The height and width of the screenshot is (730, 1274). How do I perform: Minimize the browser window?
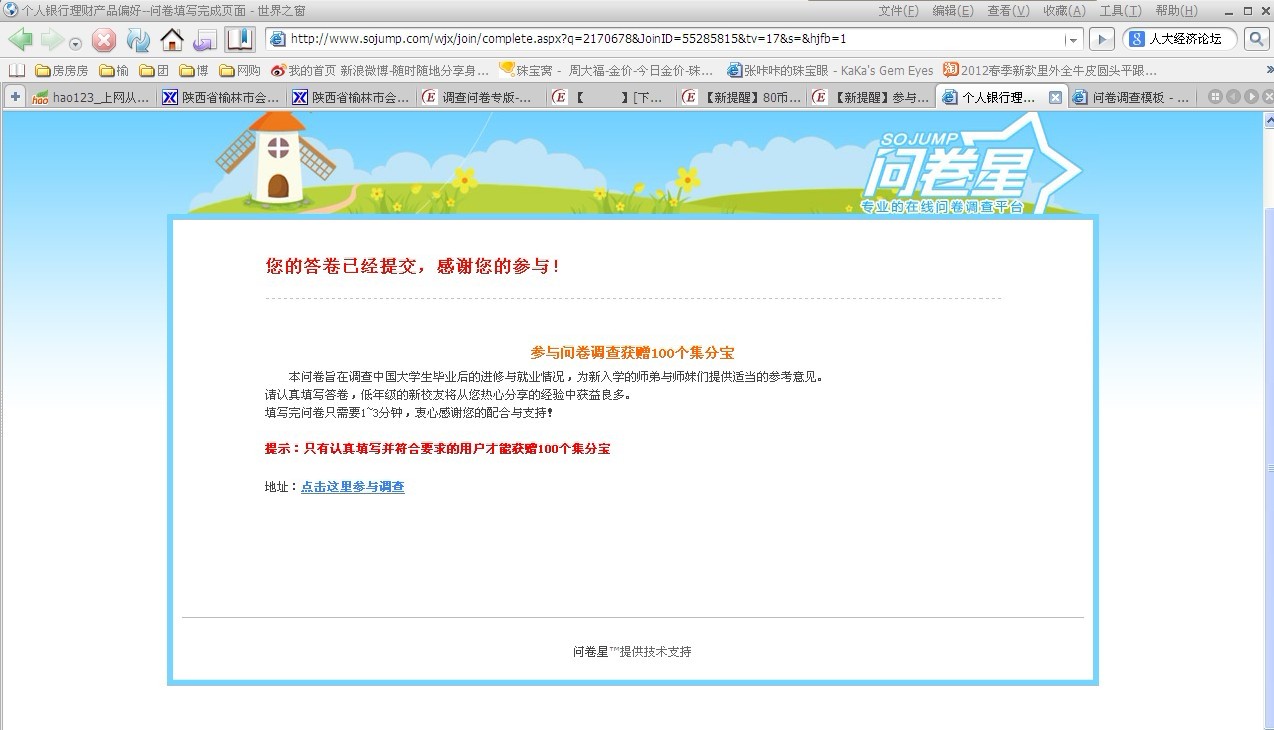point(1227,10)
